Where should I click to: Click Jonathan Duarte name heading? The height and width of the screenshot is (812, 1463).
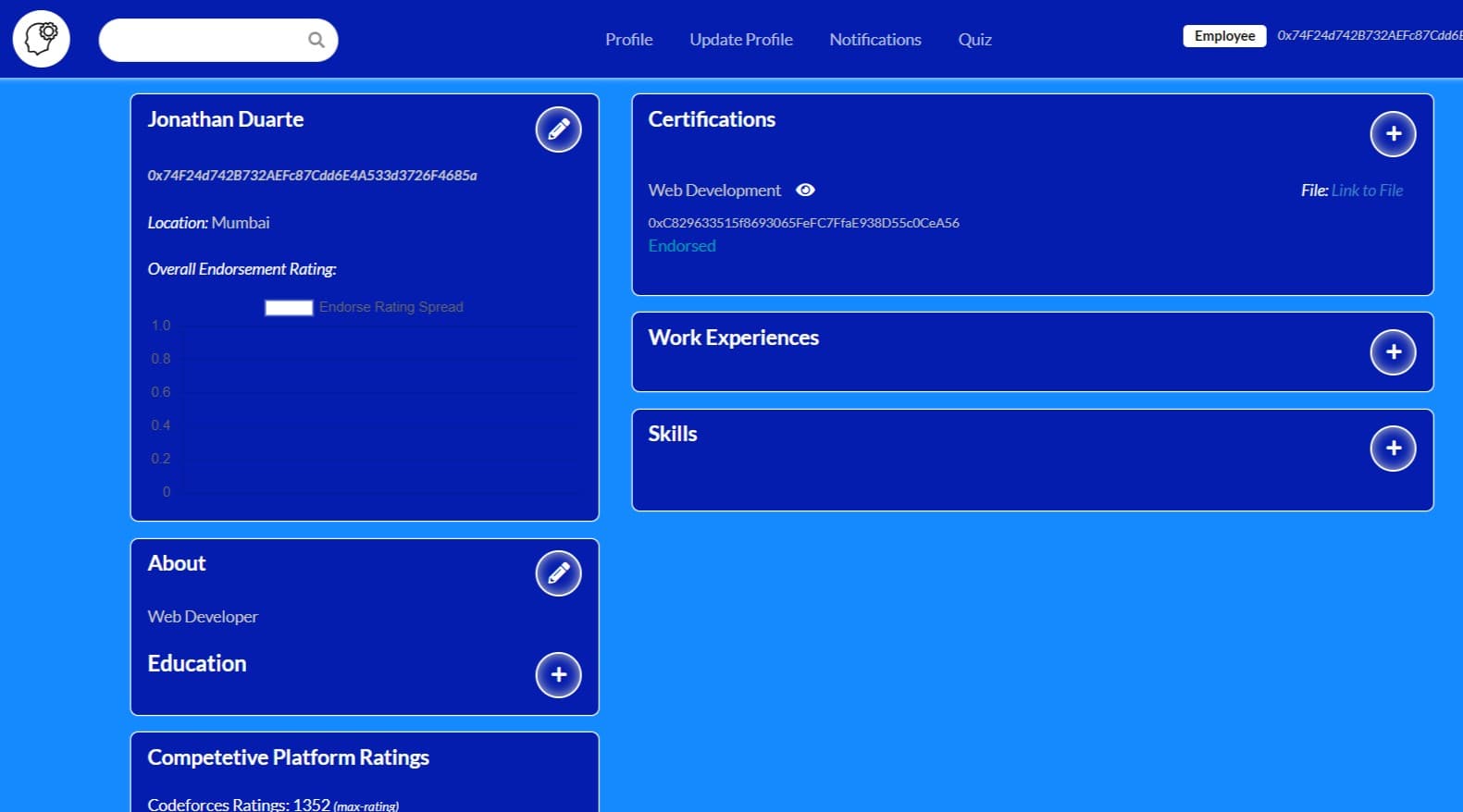point(226,119)
